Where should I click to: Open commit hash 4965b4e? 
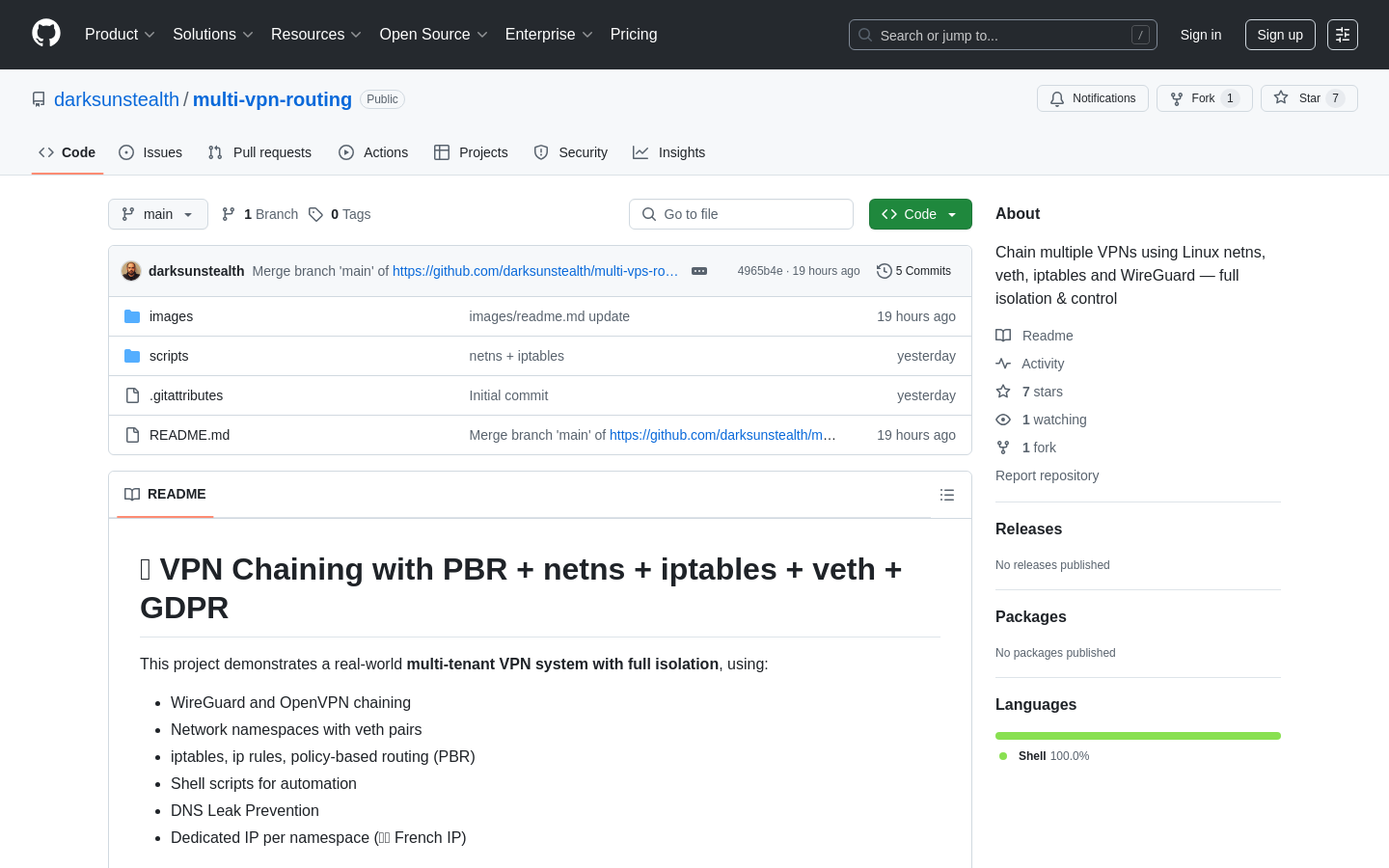(x=760, y=271)
